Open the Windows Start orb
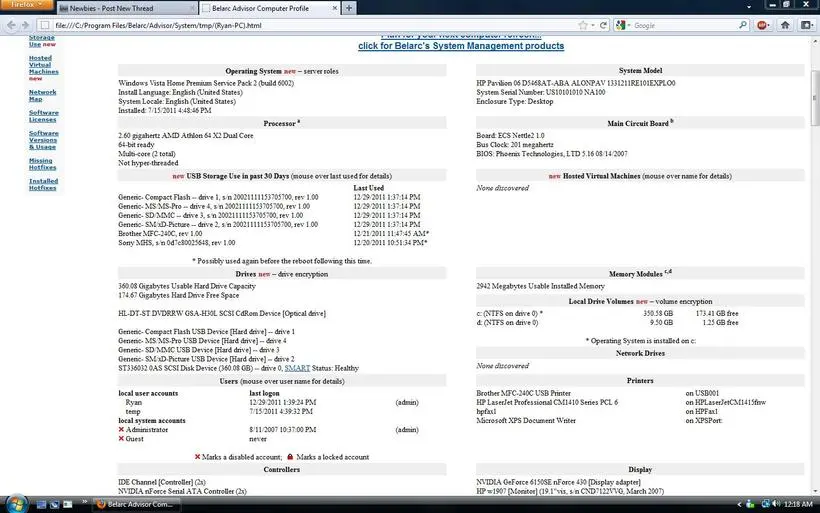820x513 pixels. 16,504
